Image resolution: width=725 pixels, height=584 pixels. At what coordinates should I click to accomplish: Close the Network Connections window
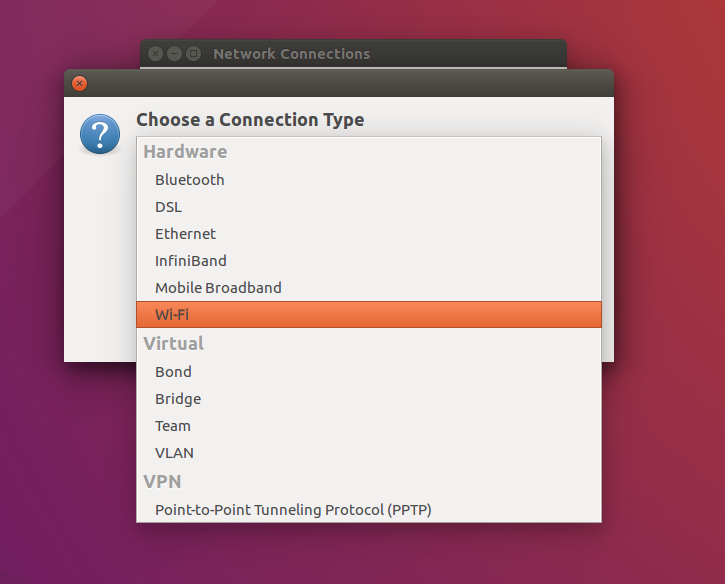coord(155,54)
